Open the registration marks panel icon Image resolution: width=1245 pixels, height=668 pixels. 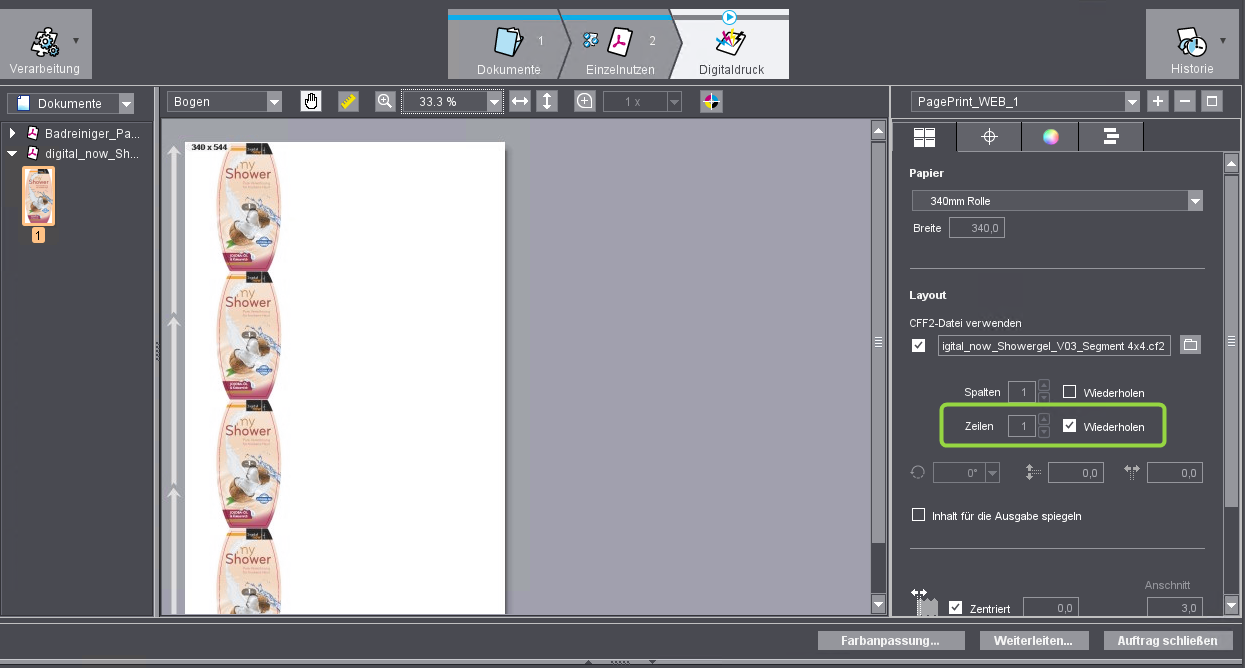pyautogui.click(x=988, y=137)
